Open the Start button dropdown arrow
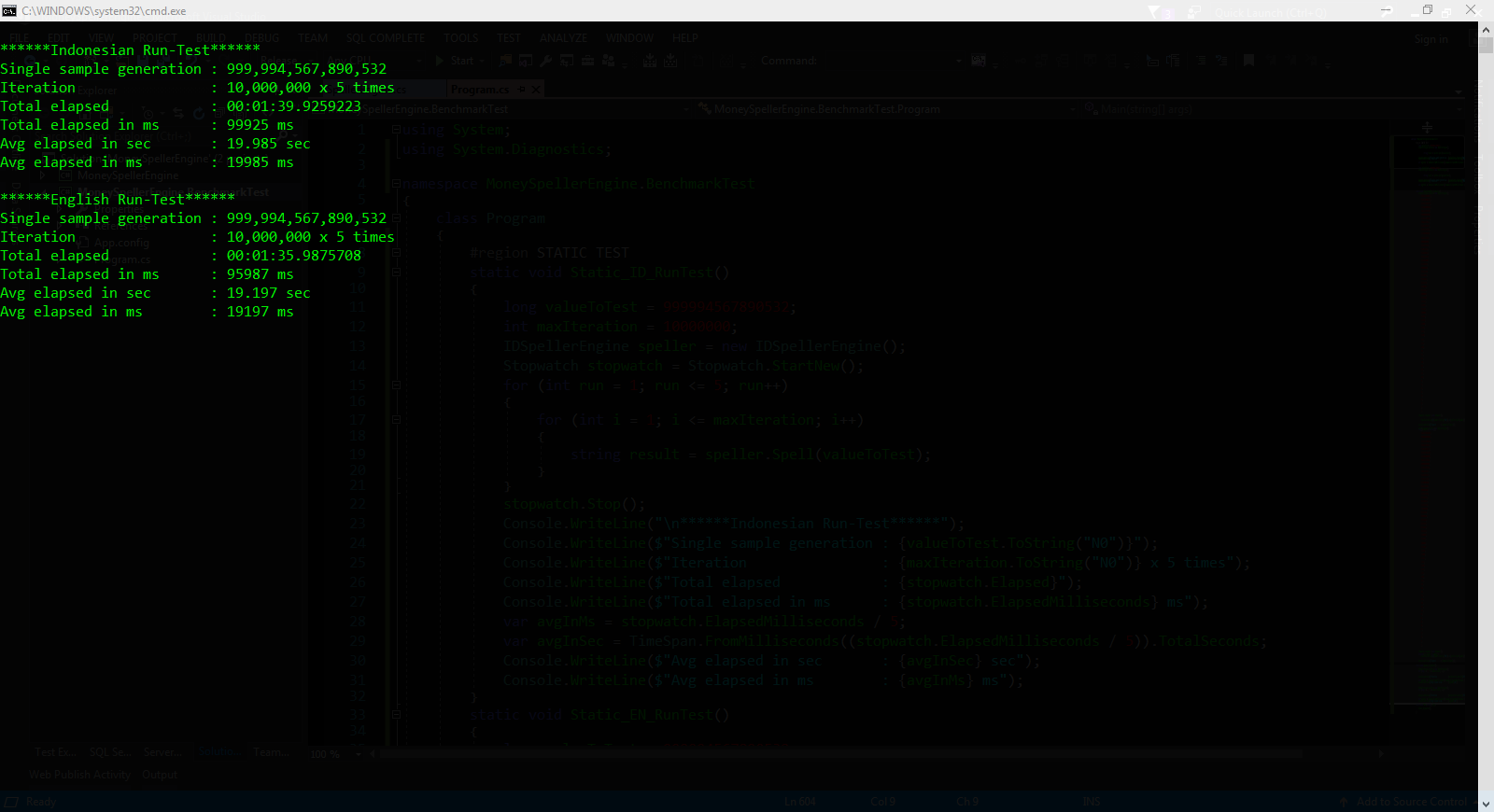The image size is (1494, 812). (481, 61)
